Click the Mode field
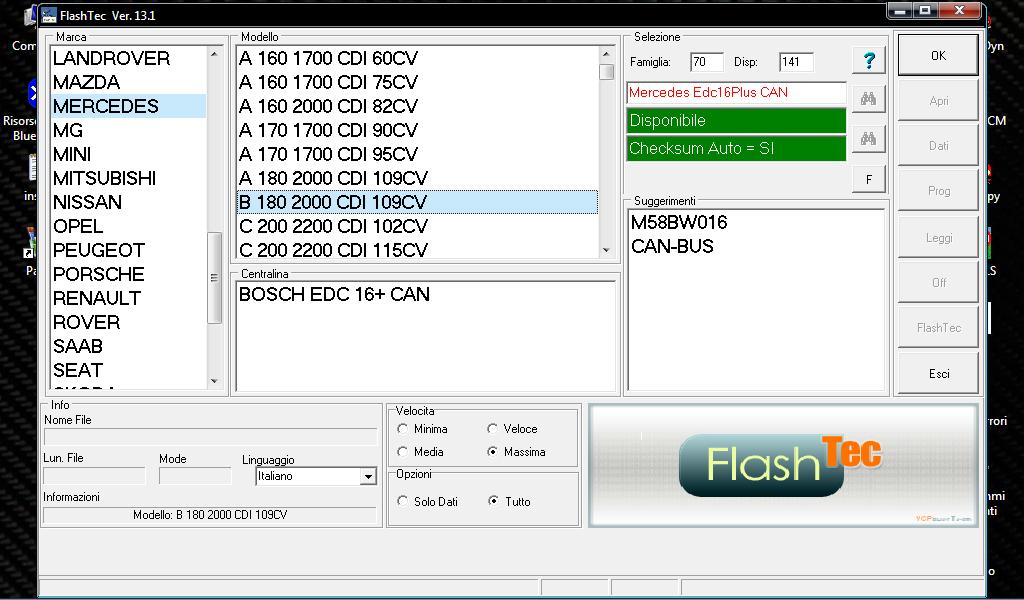This screenshot has width=1024, height=600. pyautogui.click(x=195, y=475)
